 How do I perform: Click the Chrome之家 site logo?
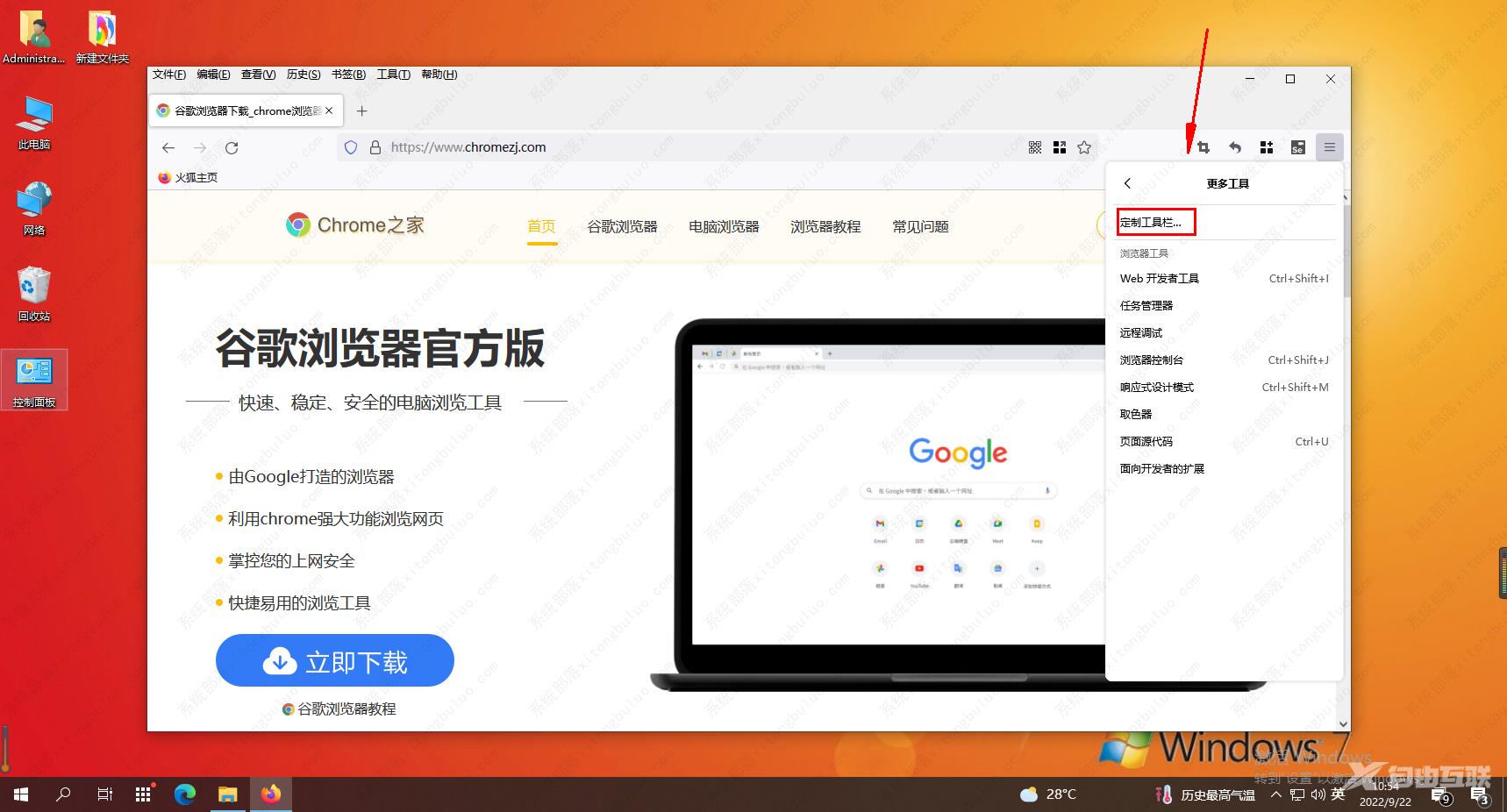coord(354,225)
